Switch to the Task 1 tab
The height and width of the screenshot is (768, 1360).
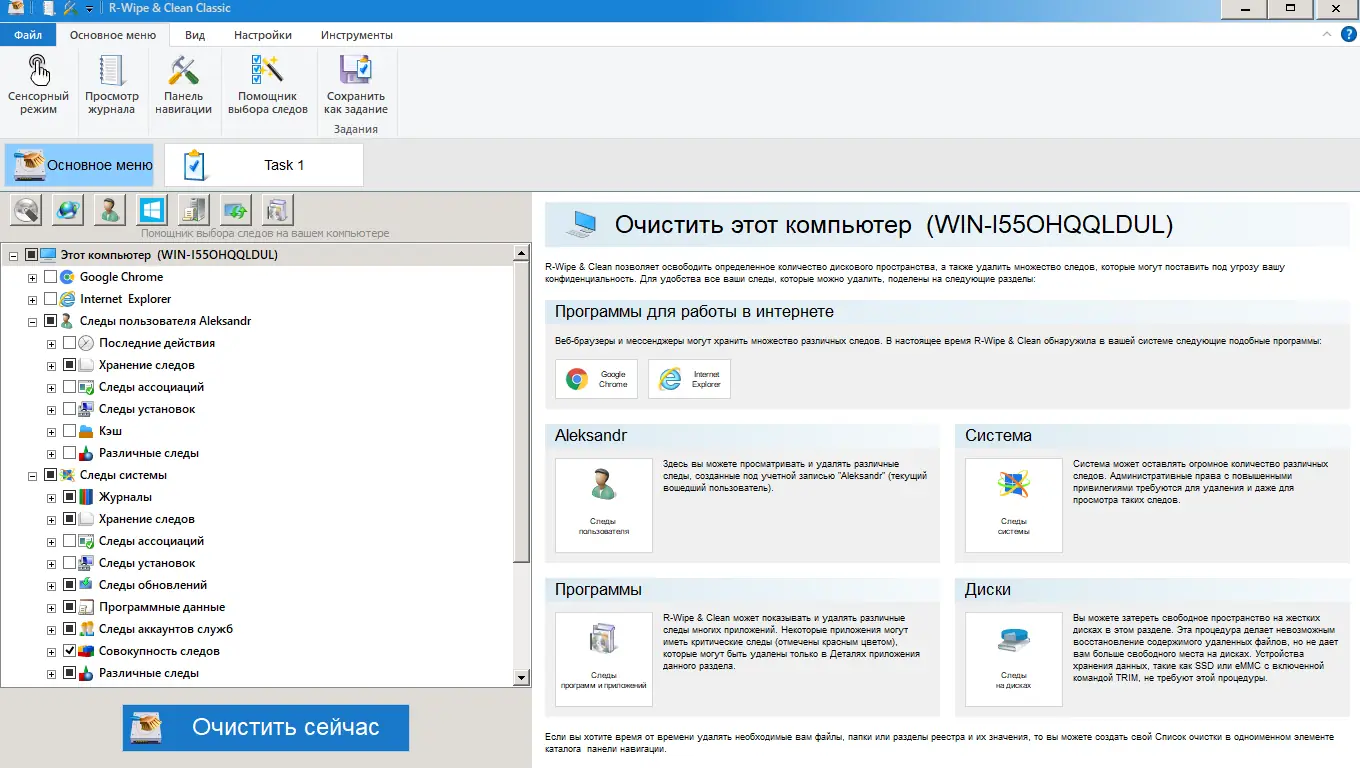[283, 164]
